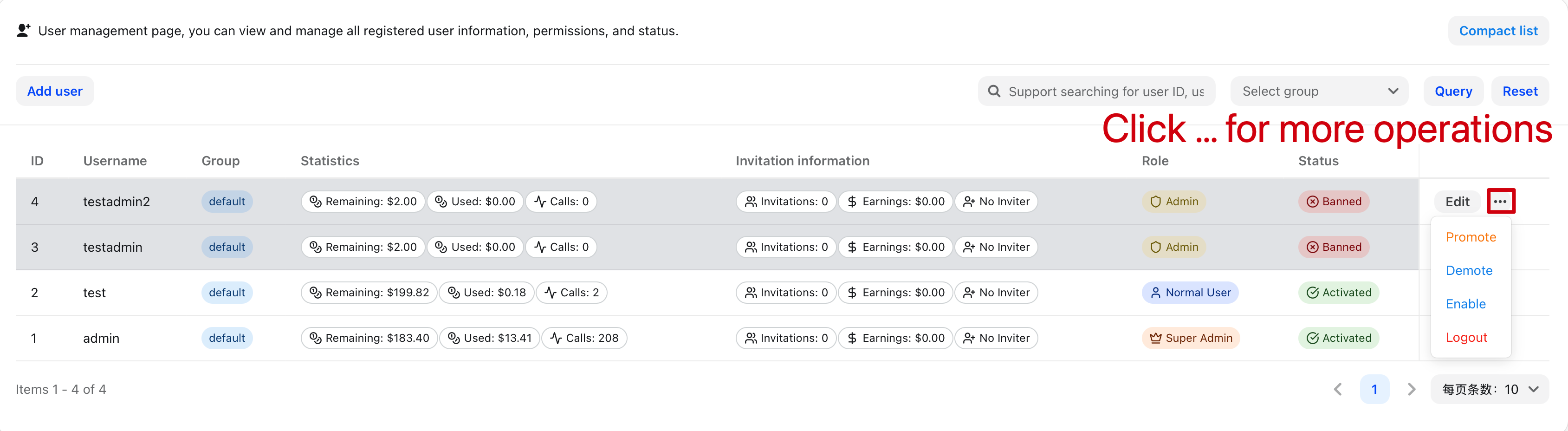Click the Normal User role badge
This screenshot has height=431, width=1568.
click(1189, 292)
